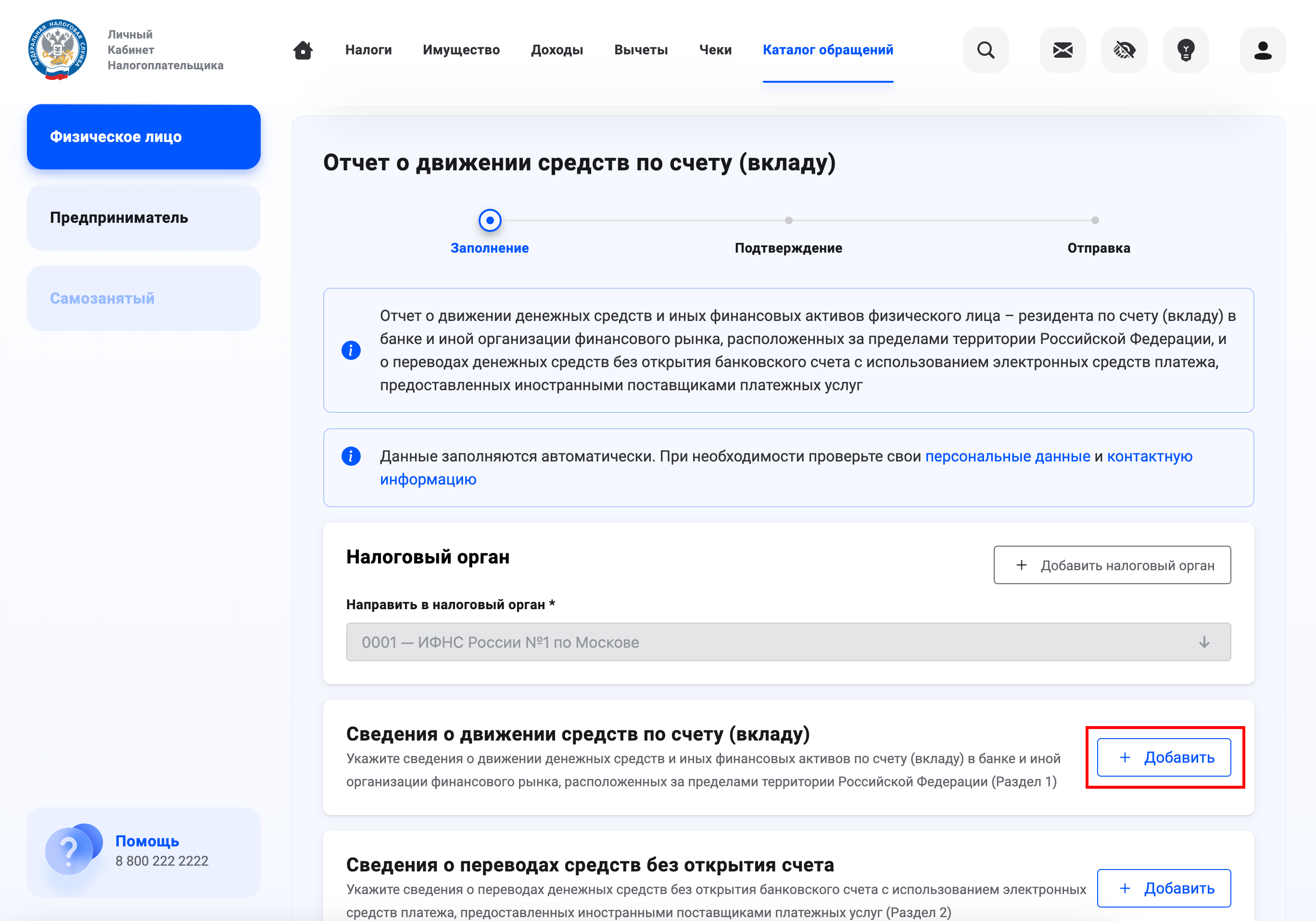Image resolution: width=1316 pixels, height=921 pixels.
Task: Add сведения о переводах средств section
Action: coord(1167,884)
